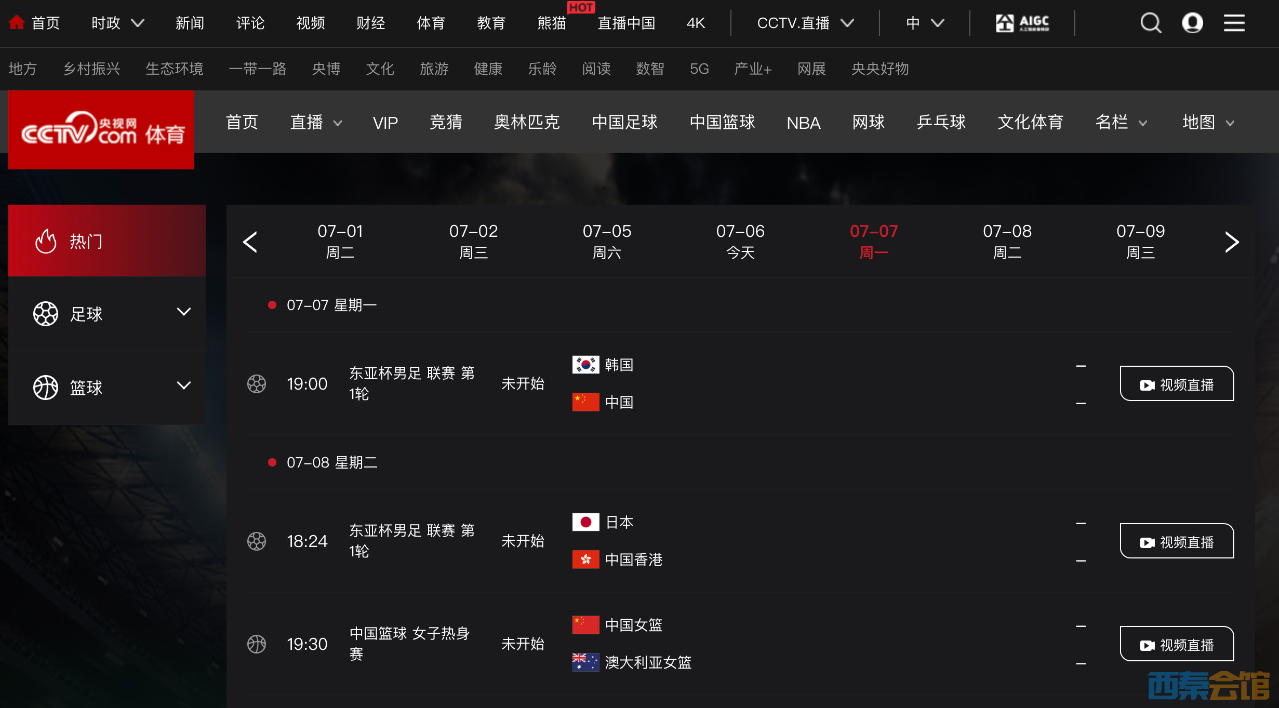
Task: Open the NBA sports menu item
Action: click(x=803, y=123)
